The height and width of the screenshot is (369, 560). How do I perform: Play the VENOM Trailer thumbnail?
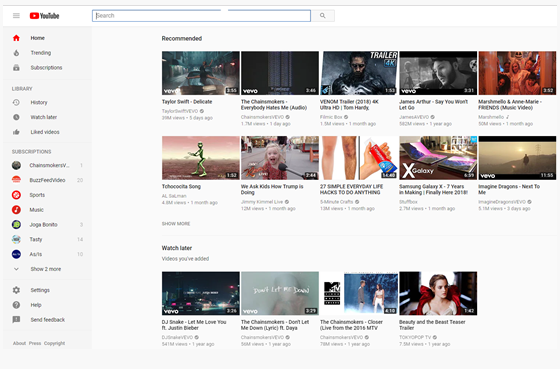coord(359,73)
